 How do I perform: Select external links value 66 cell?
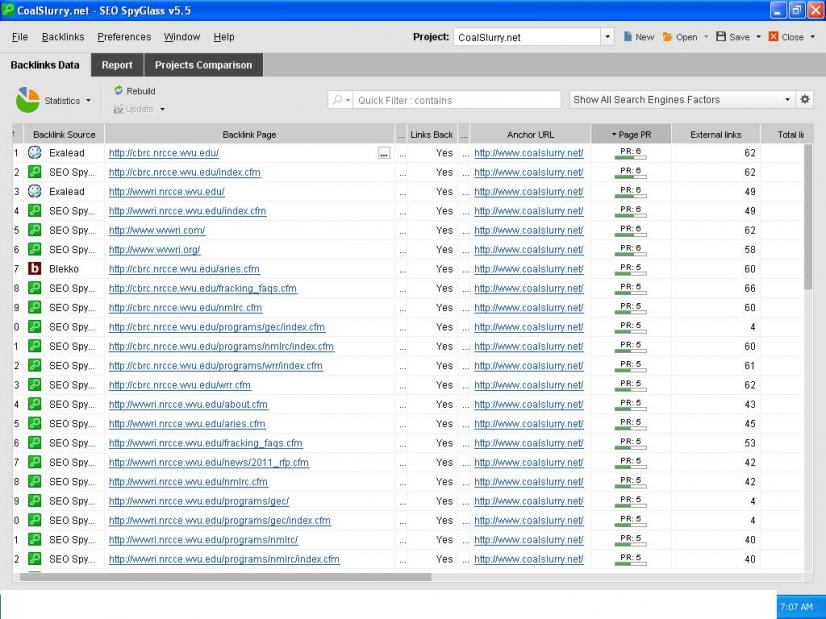715,288
